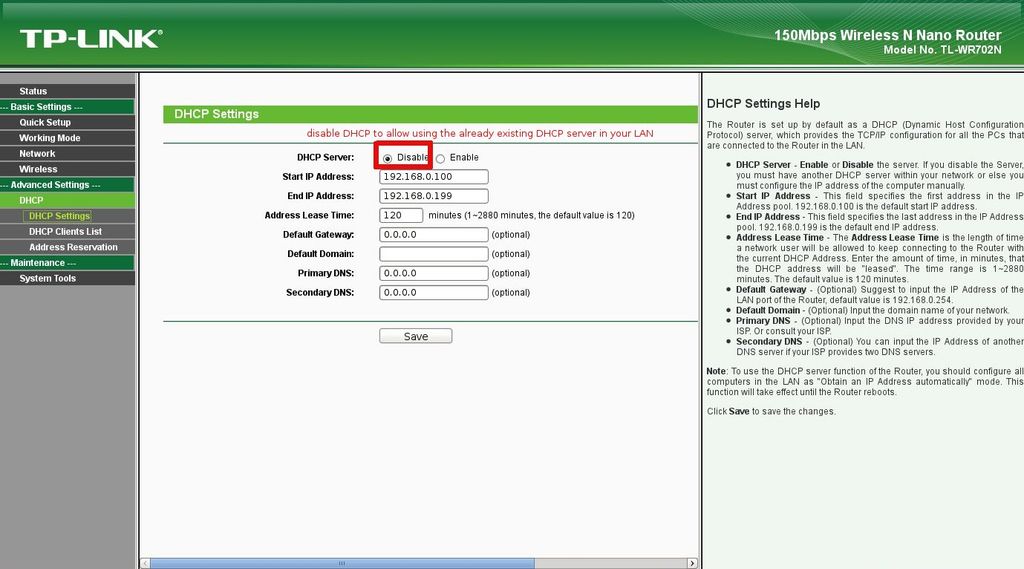Click the red disable DHCP hint text
The height and width of the screenshot is (569, 1024).
click(x=480, y=133)
